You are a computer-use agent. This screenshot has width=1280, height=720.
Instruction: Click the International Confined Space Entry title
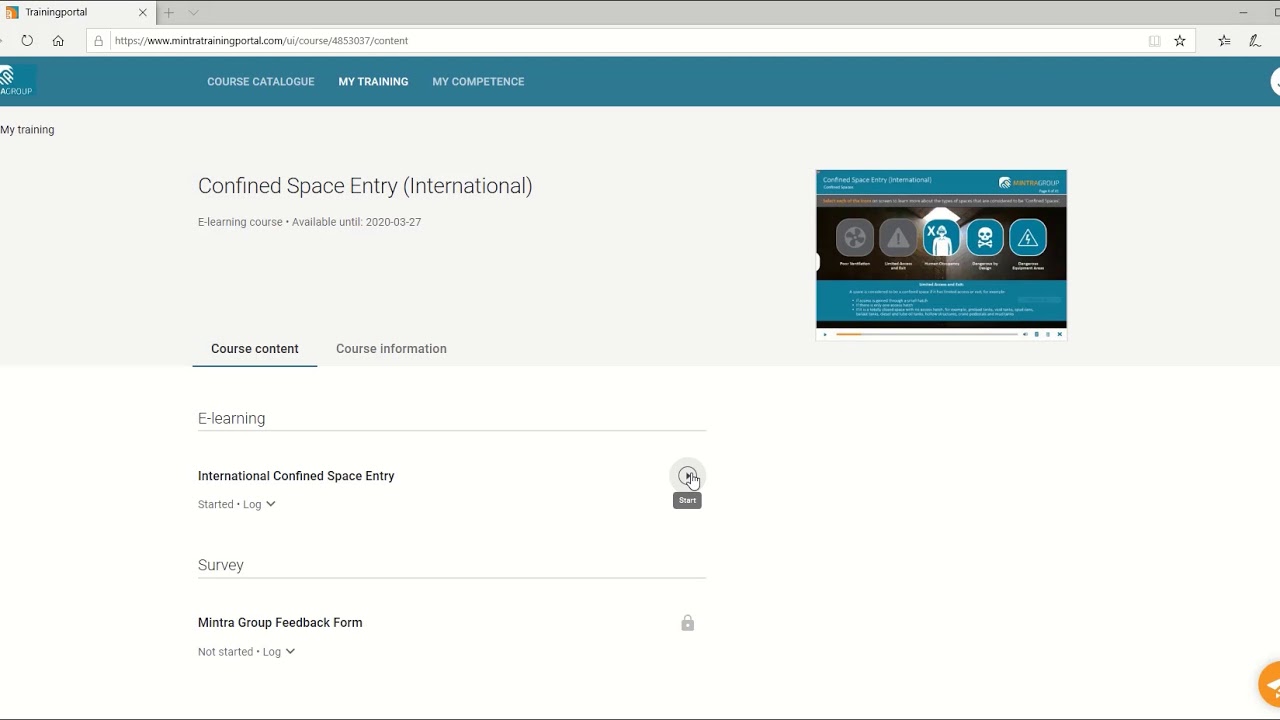pos(296,476)
